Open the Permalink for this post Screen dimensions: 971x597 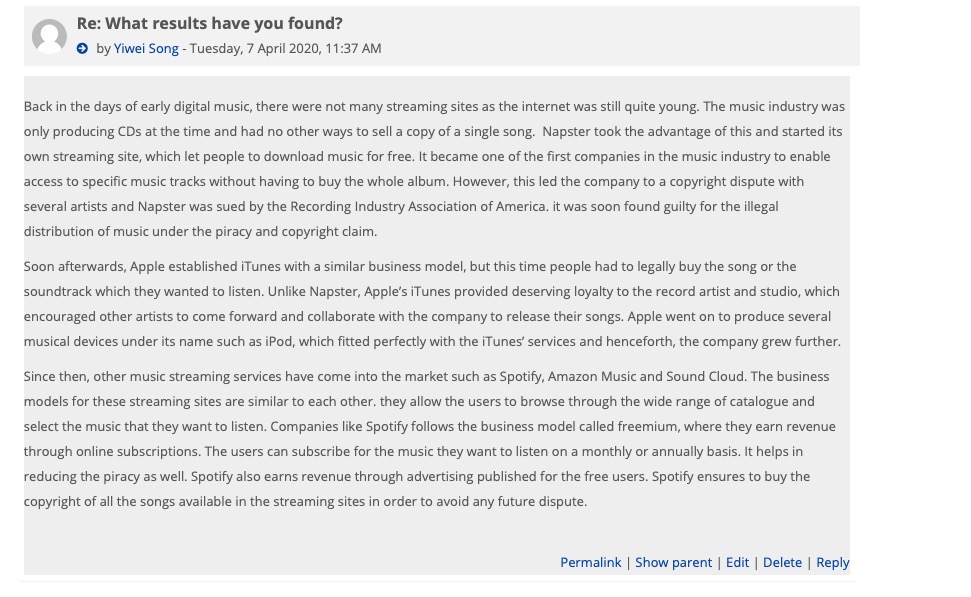coord(590,562)
